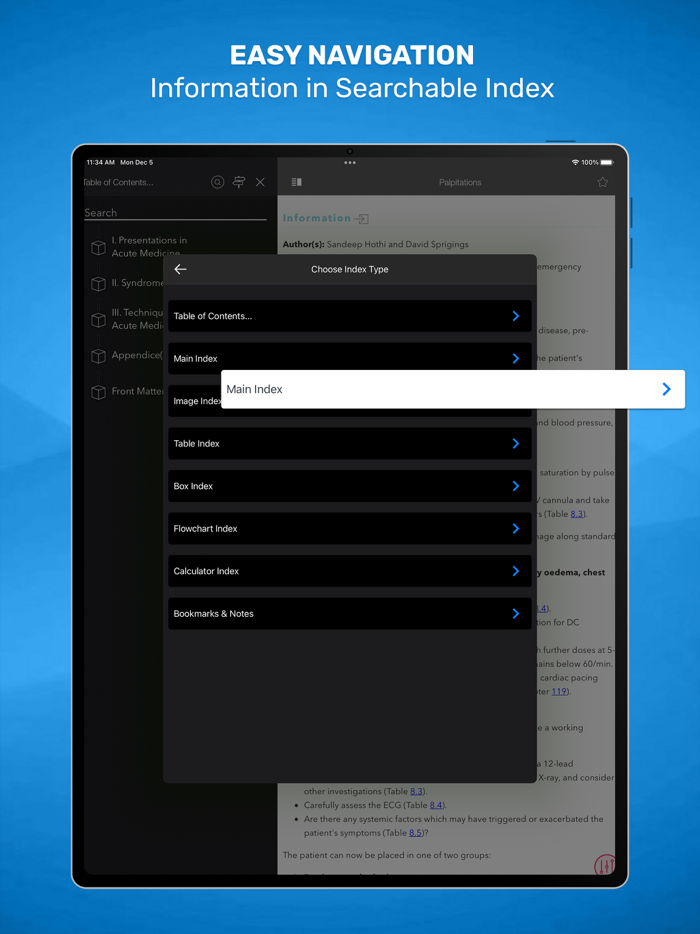Select Box Index option
Image resolution: width=700 pixels, height=934 pixels.
click(x=350, y=486)
